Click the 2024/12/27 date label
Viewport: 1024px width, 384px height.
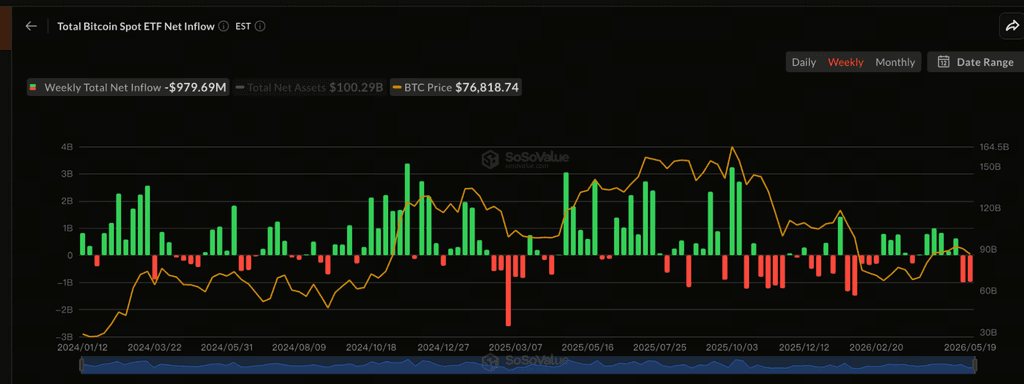pyautogui.click(x=443, y=347)
